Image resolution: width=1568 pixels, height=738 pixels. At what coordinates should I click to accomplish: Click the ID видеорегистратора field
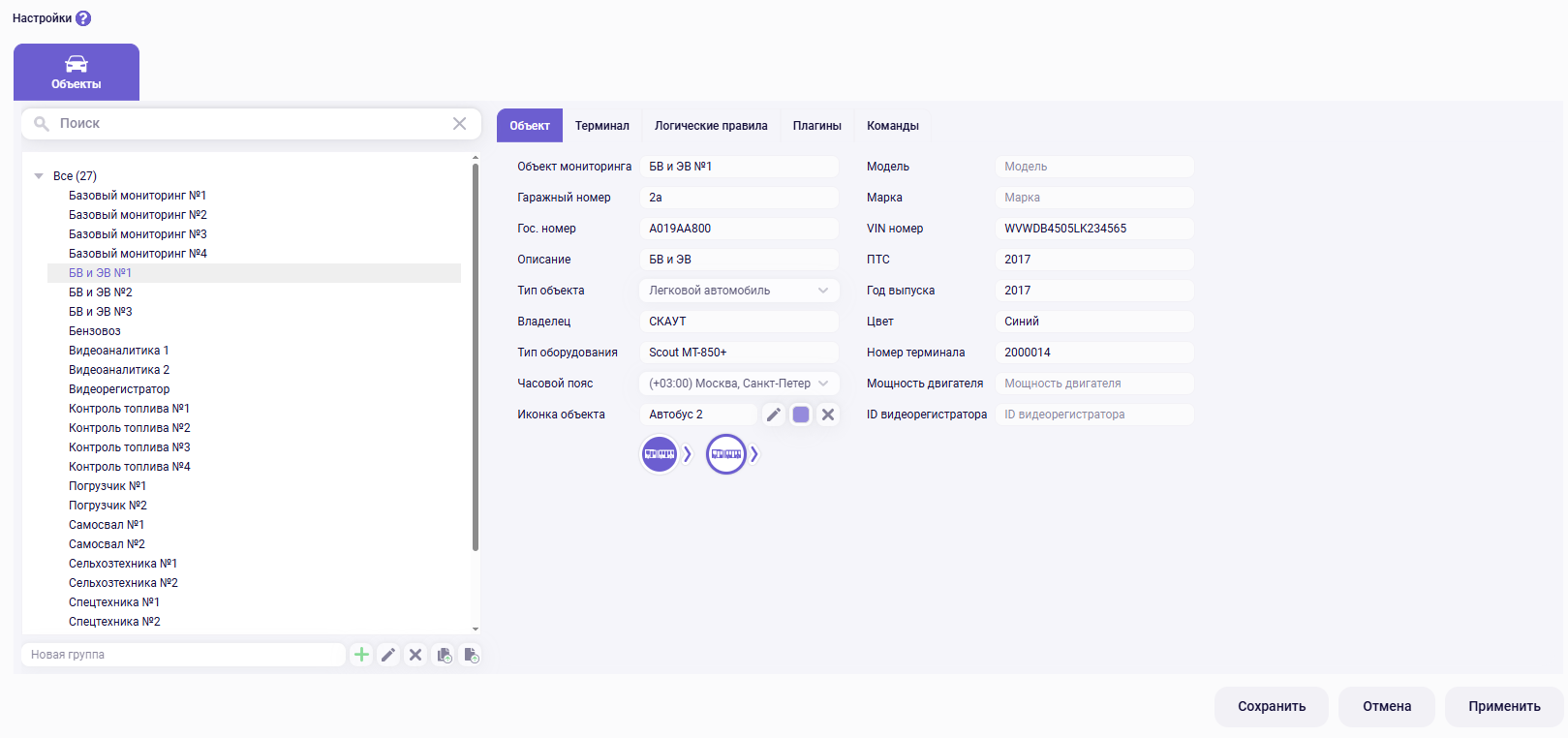pos(1094,415)
